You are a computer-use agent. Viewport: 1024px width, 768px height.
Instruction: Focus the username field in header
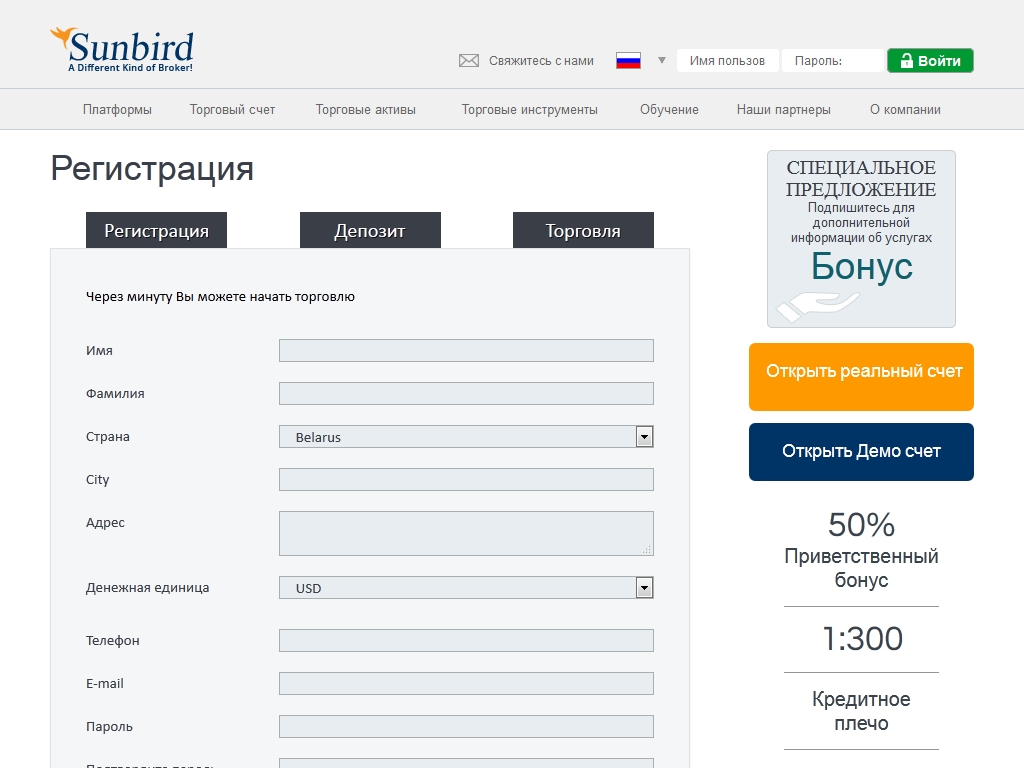click(728, 61)
